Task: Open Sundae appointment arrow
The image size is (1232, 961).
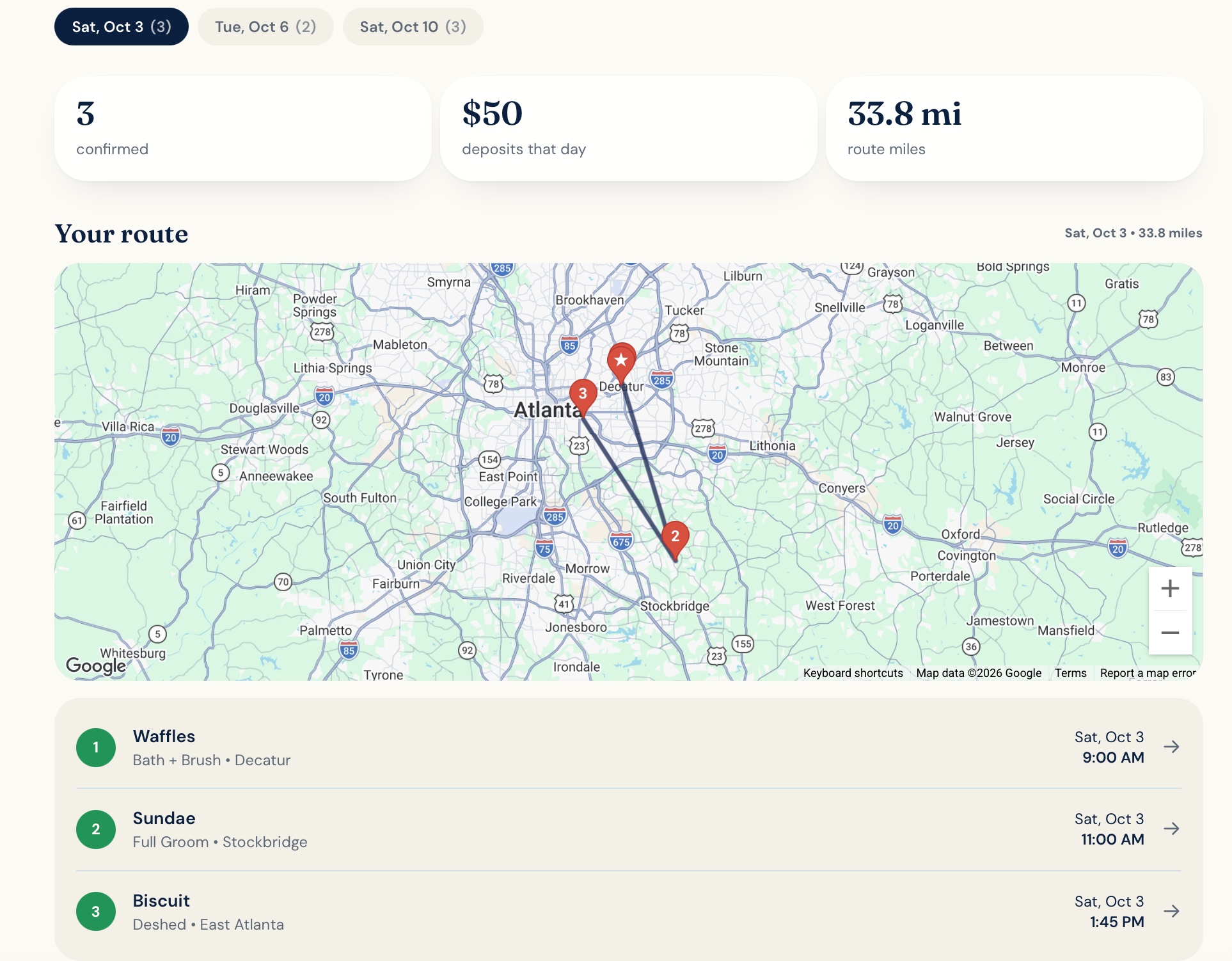Action: 1171,829
